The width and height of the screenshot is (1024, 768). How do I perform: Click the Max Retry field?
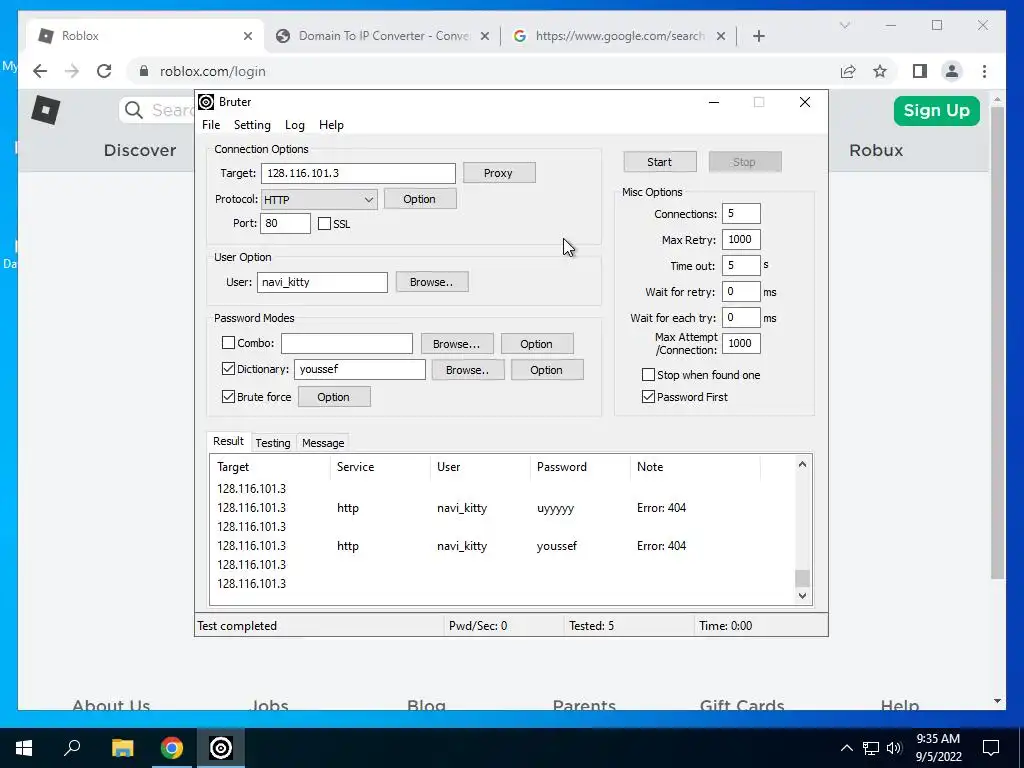(741, 240)
